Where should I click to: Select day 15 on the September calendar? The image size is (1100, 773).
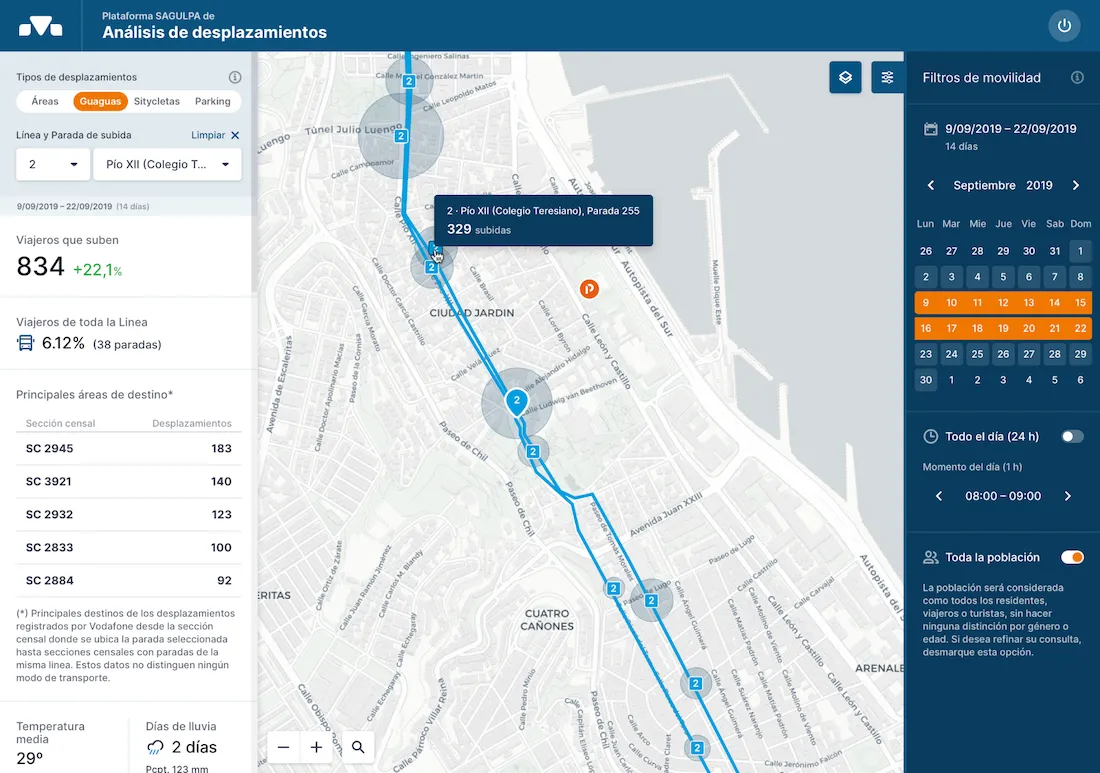1080,302
